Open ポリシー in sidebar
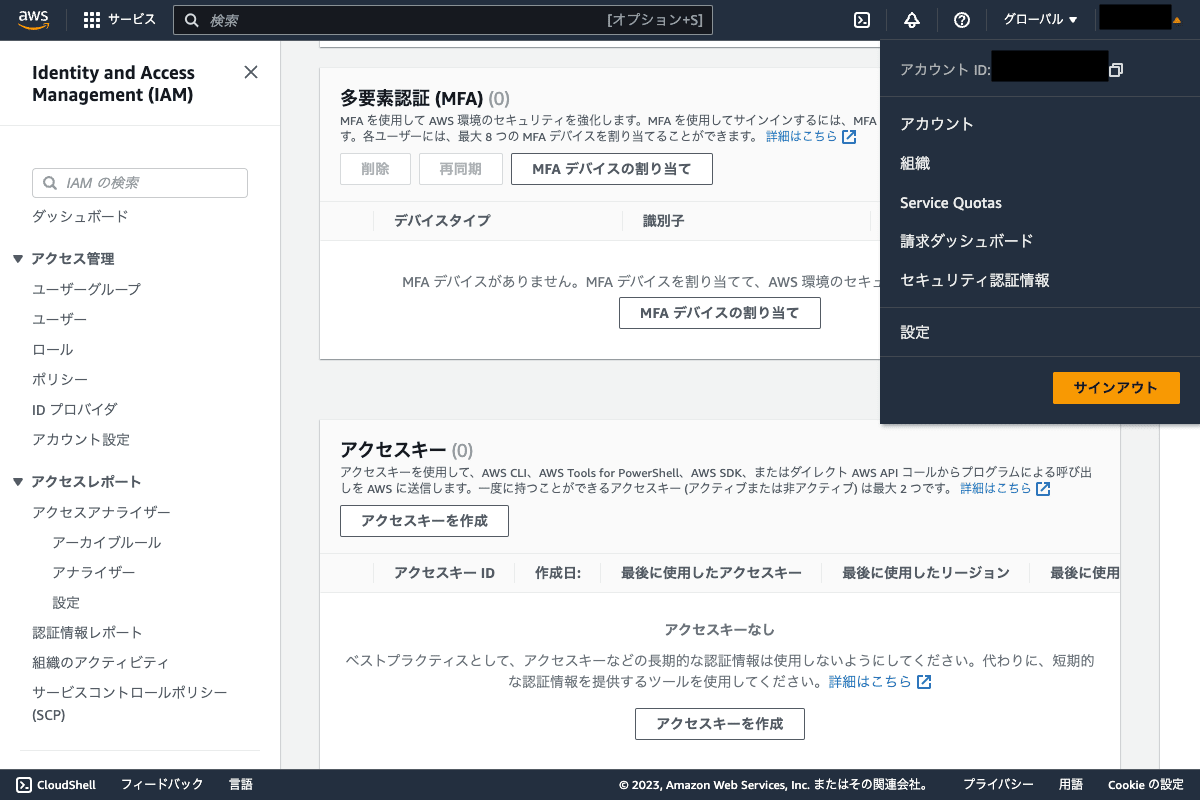This screenshot has width=1200, height=800. [x=60, y=380]
